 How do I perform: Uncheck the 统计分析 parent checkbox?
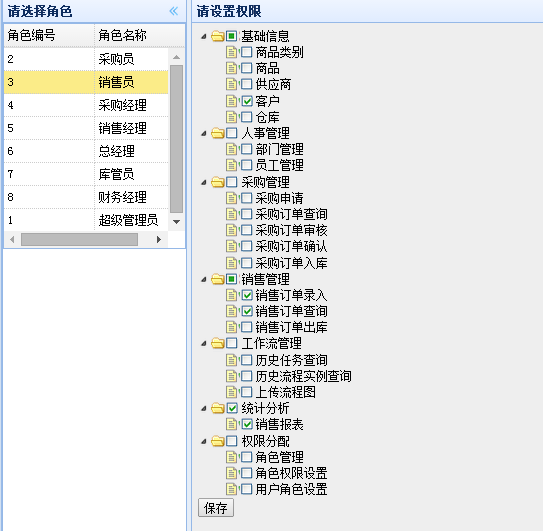(x=232, y=408)
